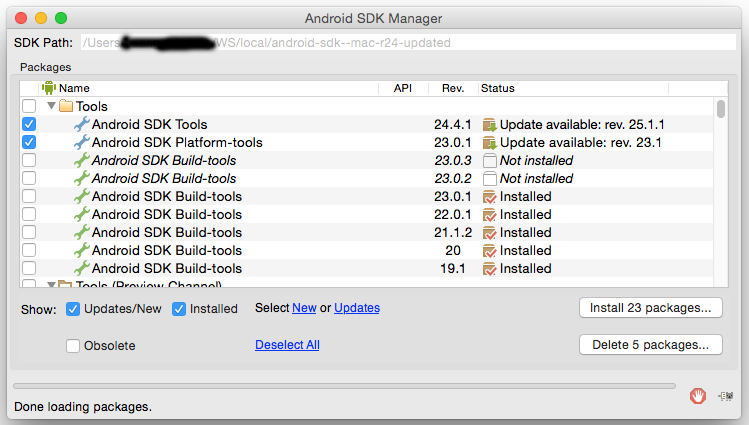
Task: Toggle the Updates/New show filter
Action: click(73, 309)
